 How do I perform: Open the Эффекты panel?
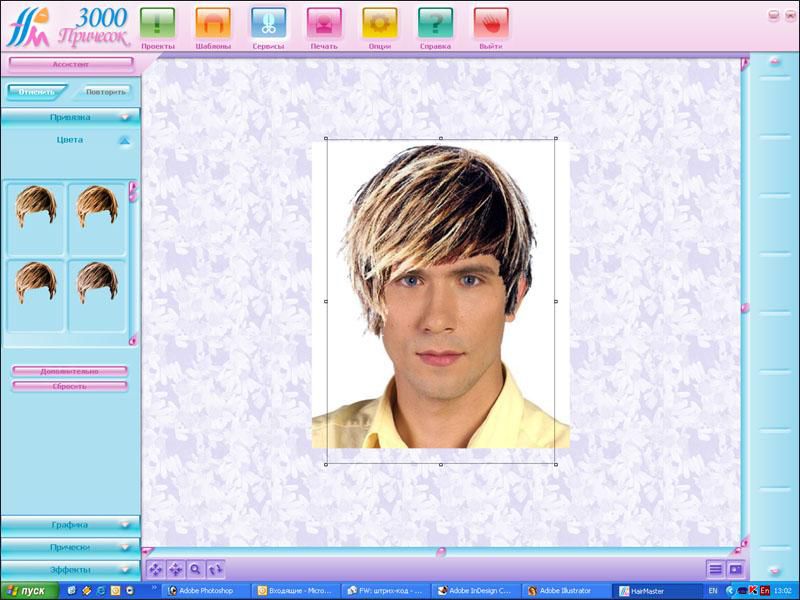pos(70,569)
